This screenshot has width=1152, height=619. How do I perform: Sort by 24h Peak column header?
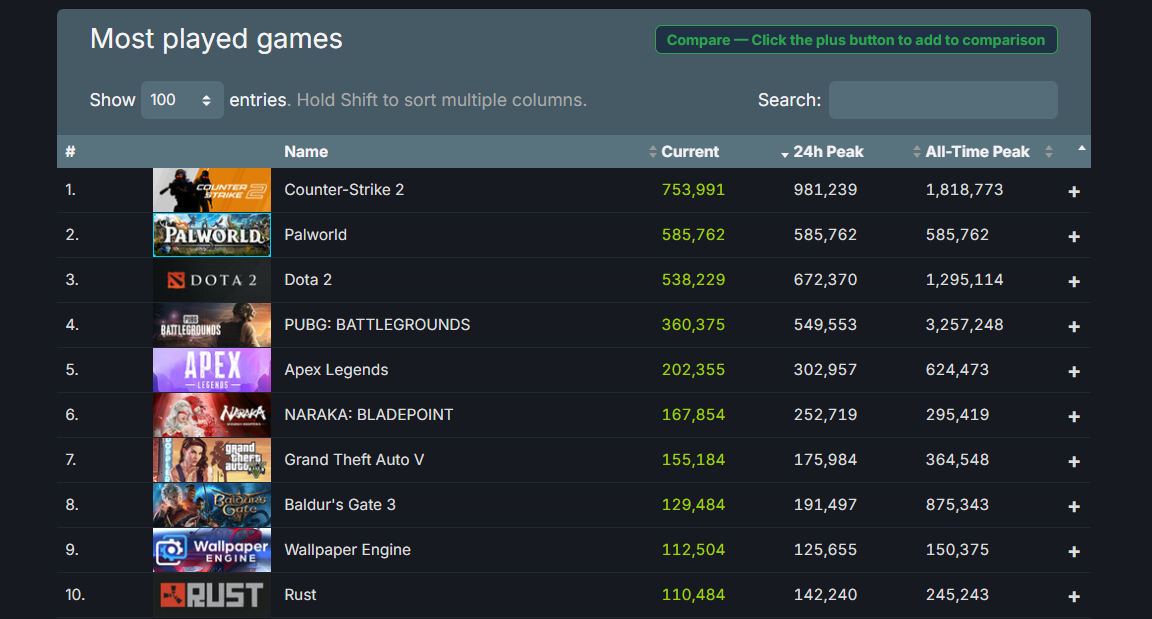pyautogui.click(x=828, y=152)
